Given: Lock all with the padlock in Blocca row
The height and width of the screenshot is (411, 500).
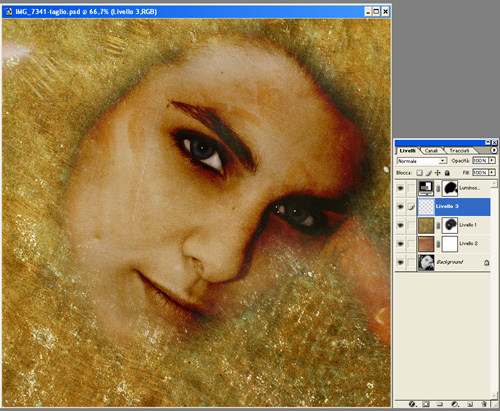Looking at the screenshot, I should pyautogui.click(x=447, y=173).
